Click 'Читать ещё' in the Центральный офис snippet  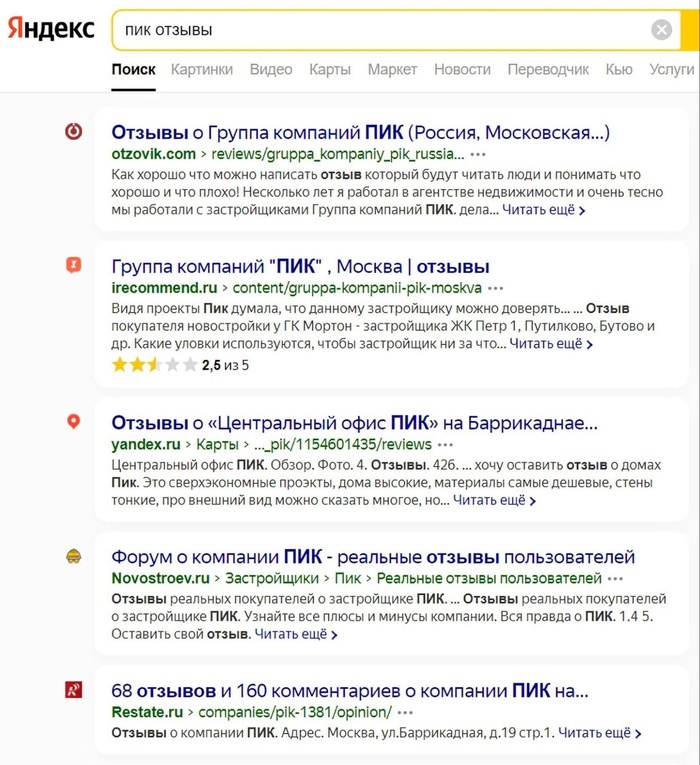click(x=494, y=501)
